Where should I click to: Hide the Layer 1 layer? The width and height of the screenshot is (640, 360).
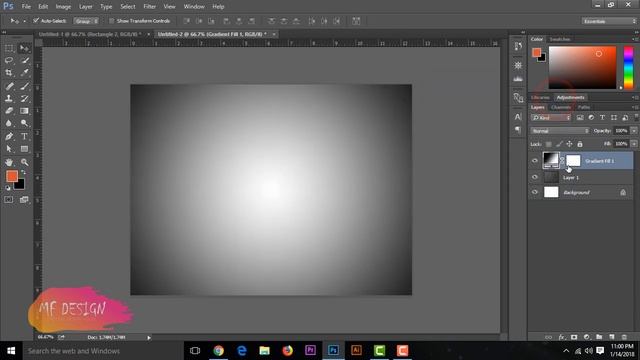535,177
